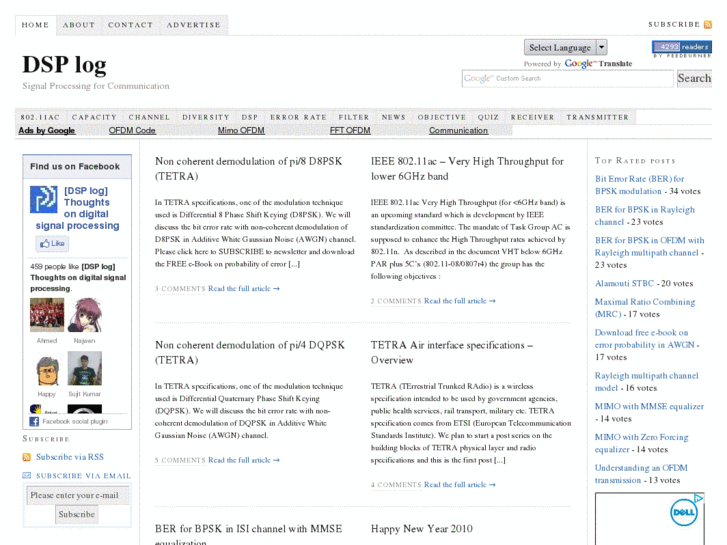The image size is (727, 545).
Task: Click the RSS icon next to Subscribe via RSS
Action: pyautogui.click(x=27, y=457)
